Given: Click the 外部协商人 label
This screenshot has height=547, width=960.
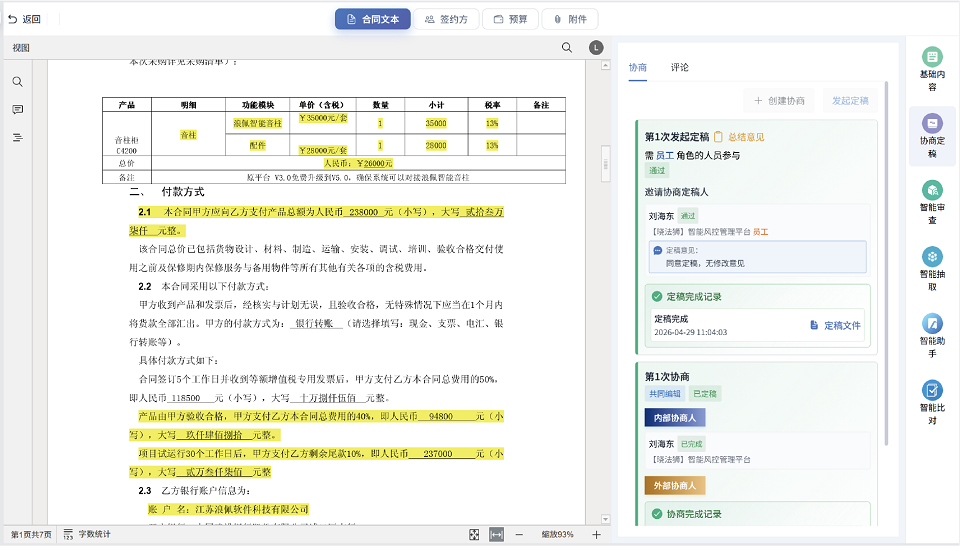Looking at the screenshot, I should click(x=675, y=486).
